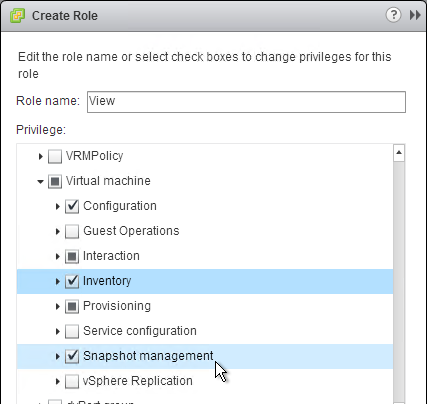Select the Provisioning tree item label
The width and height of the screenshot is (427, 404).
[x=117, y=306]
